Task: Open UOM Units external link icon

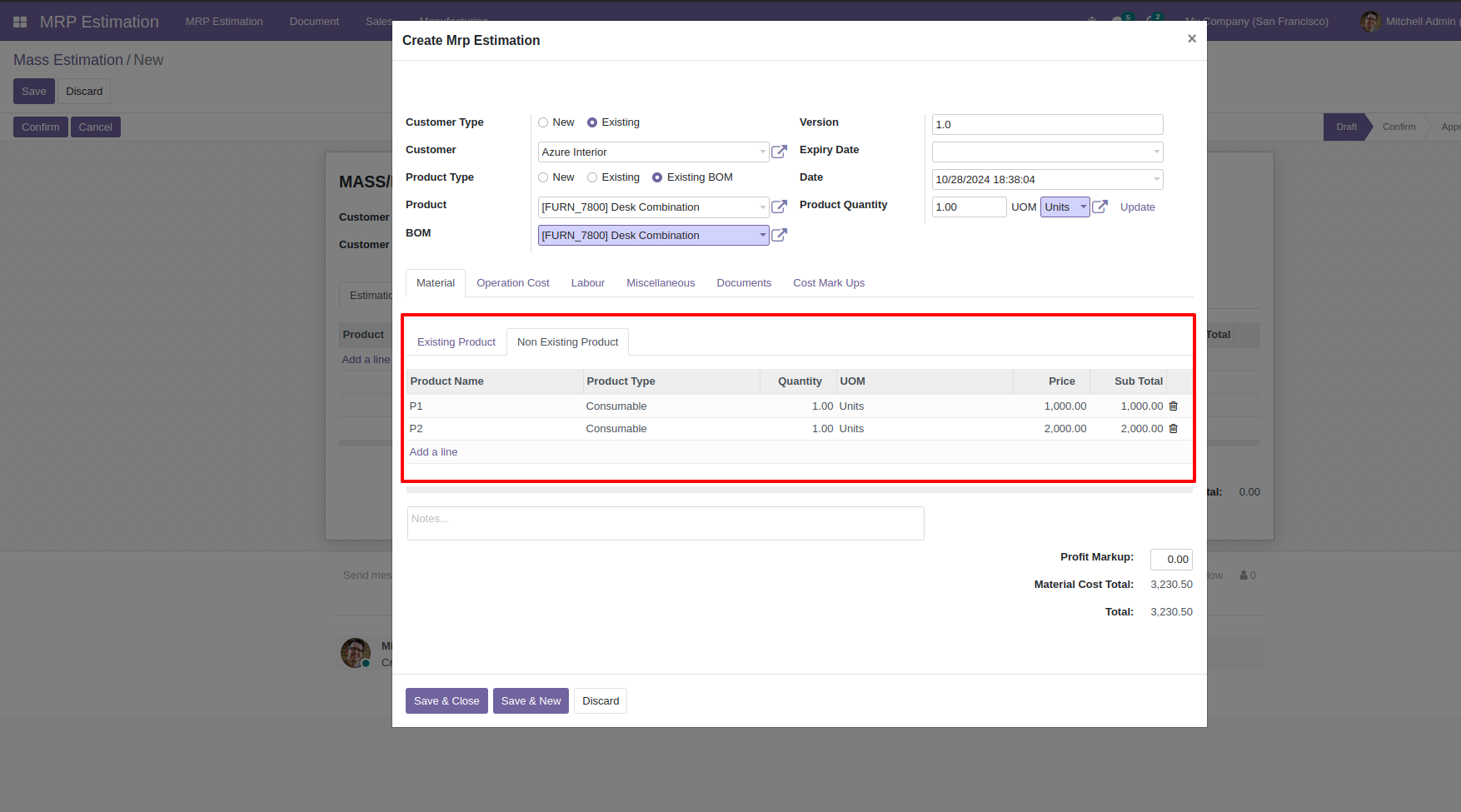Action: click(x=1099, y=207)
